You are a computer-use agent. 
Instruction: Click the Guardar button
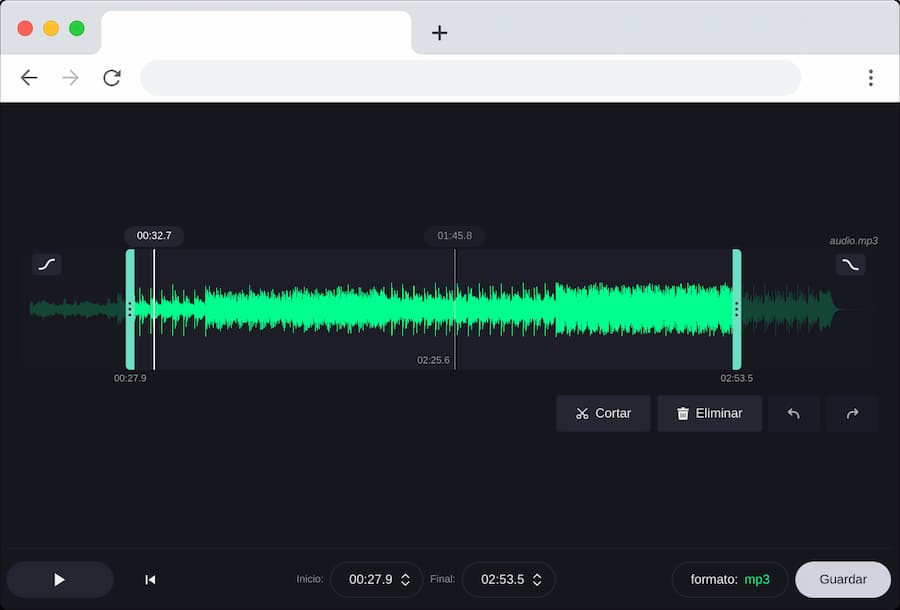coord(843,580)
